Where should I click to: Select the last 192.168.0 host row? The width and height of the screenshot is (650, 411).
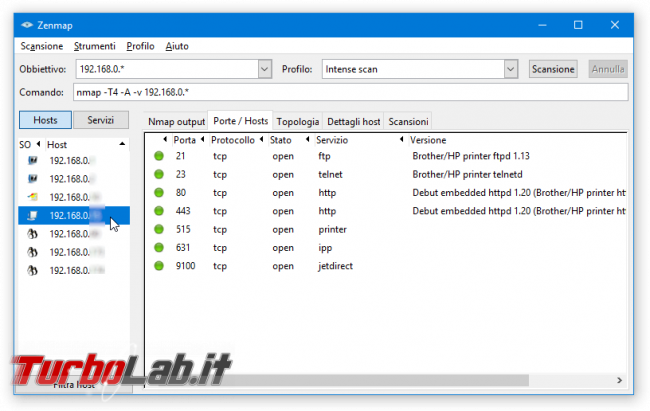74,270
